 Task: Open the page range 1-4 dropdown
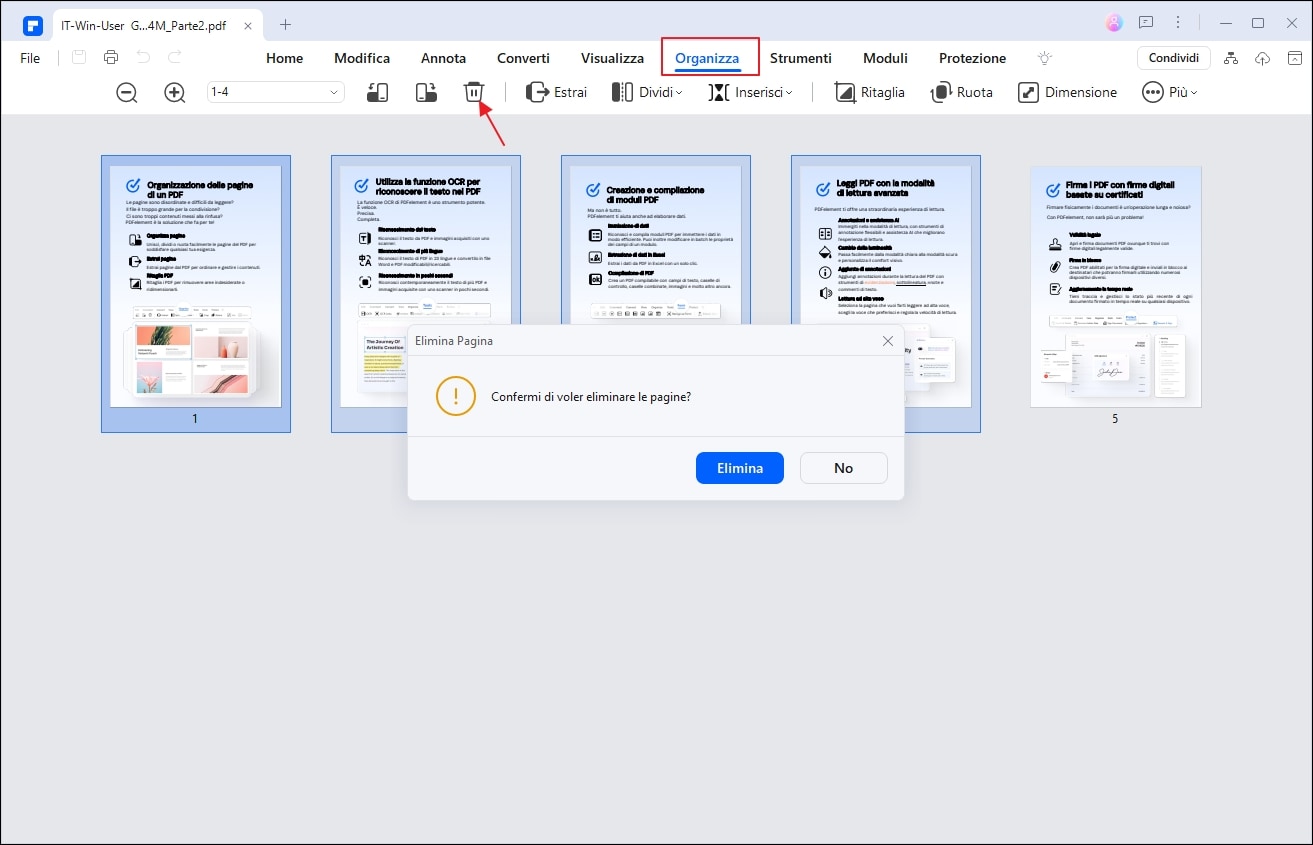[275, 92]
